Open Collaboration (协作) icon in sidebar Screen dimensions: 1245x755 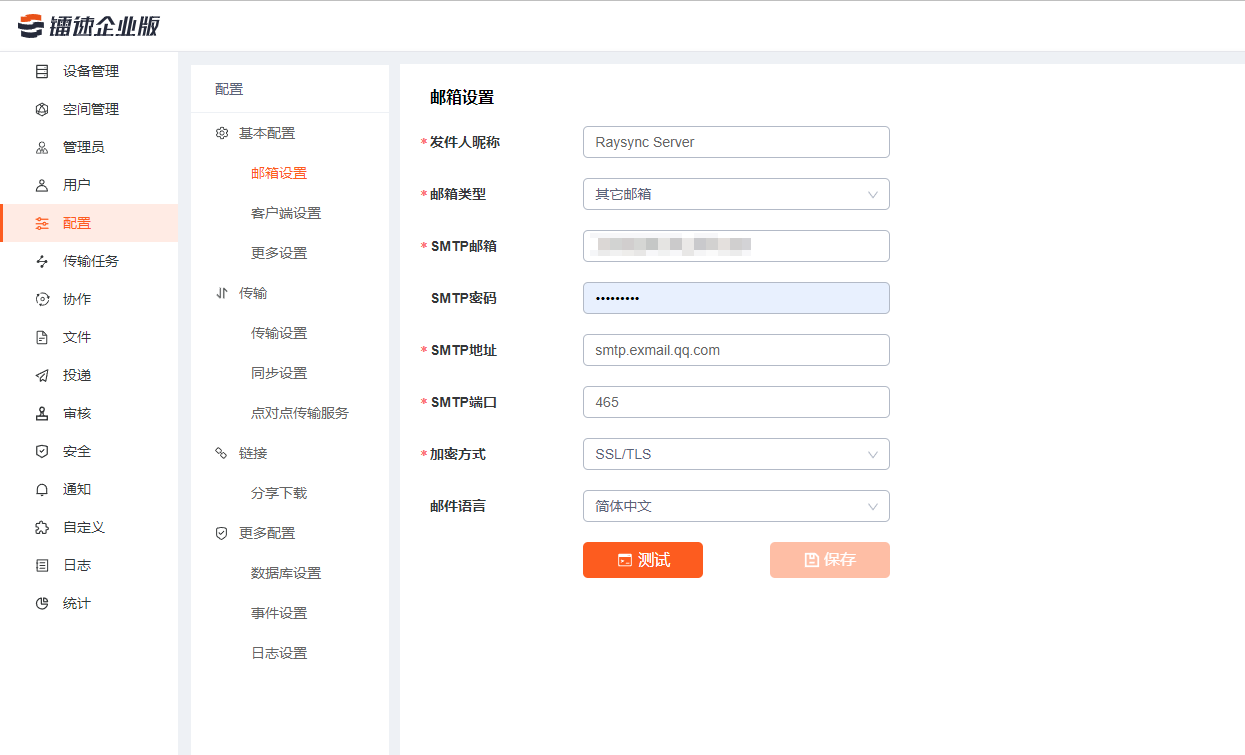pyautogui.click(x=42, y=300)
